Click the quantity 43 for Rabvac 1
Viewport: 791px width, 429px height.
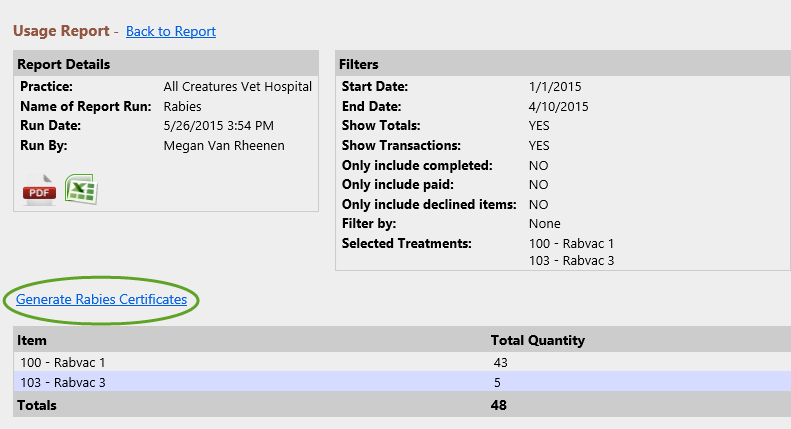tap(500, 362)
